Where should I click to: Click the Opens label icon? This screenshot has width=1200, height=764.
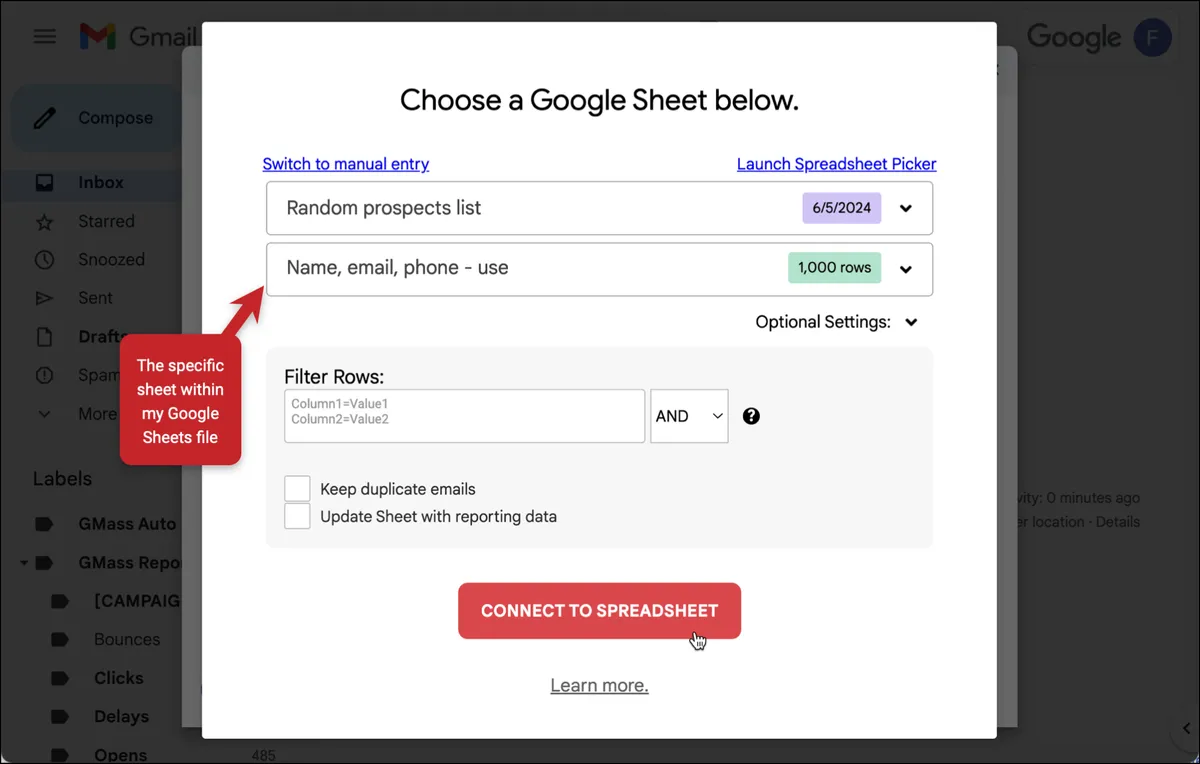tap(60, 755)
